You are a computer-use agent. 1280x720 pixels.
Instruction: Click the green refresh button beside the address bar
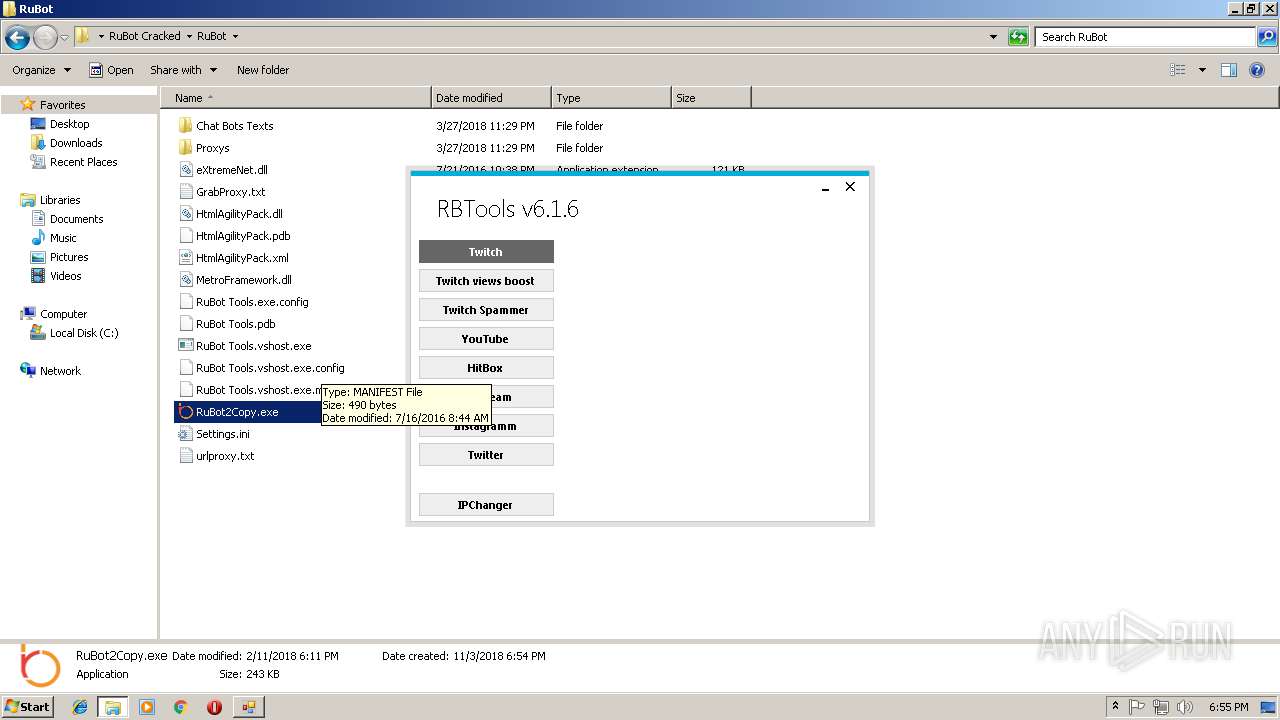(x=1018, y=37)
